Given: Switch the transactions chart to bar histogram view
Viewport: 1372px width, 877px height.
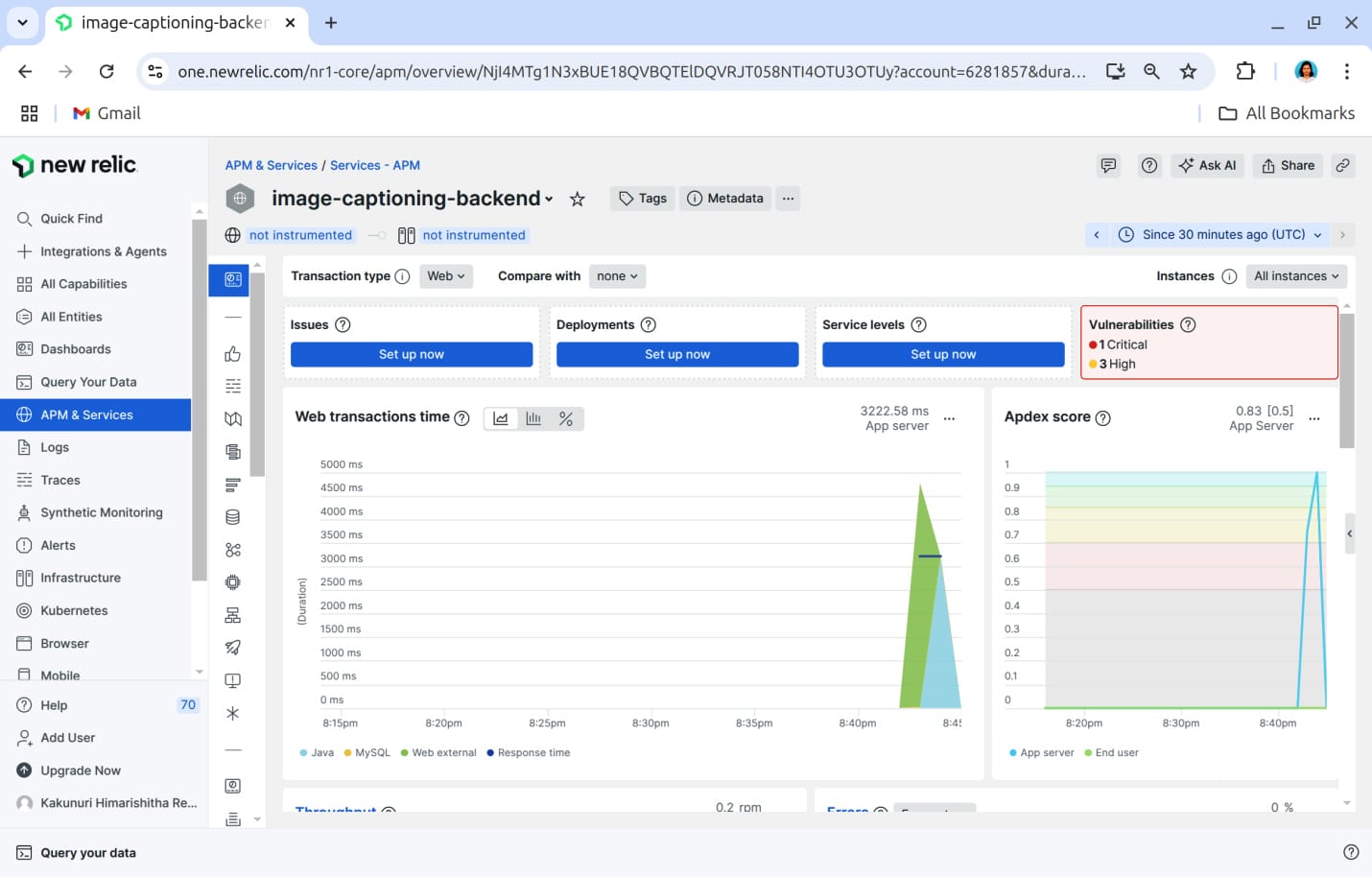Looking at the screenshot, I should pos(533,418).
